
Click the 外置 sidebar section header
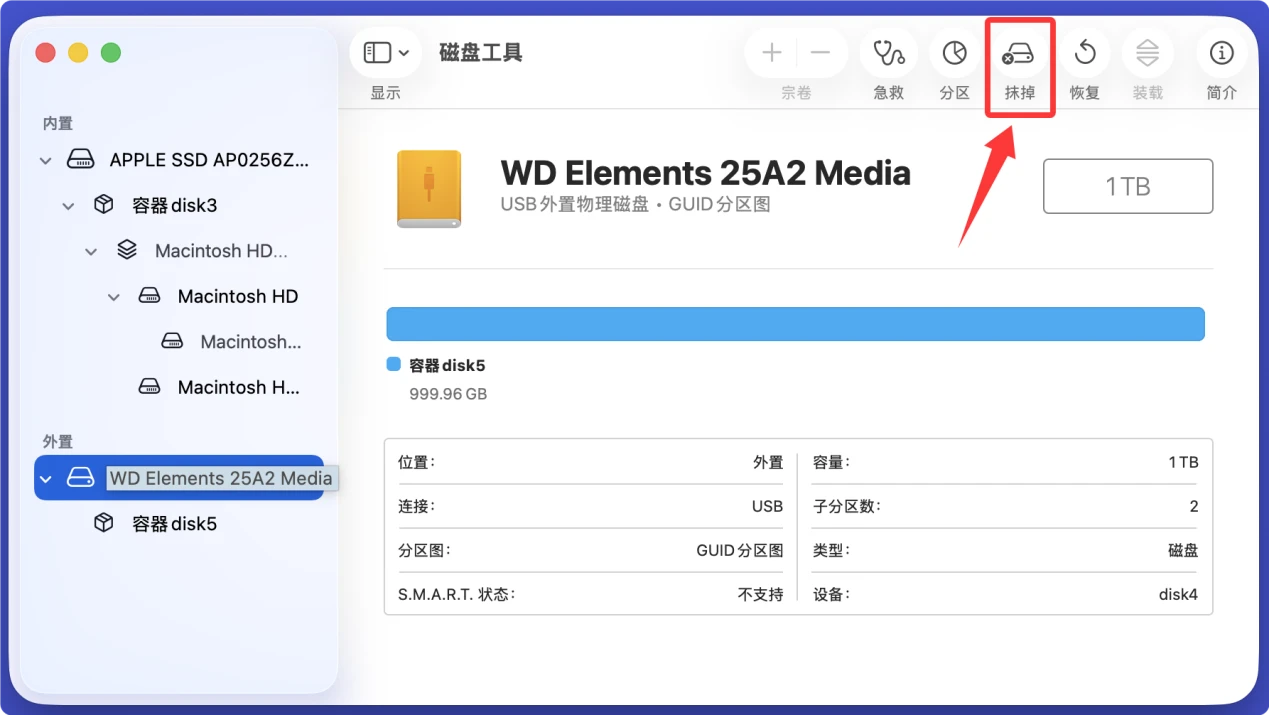coord(57,442)
